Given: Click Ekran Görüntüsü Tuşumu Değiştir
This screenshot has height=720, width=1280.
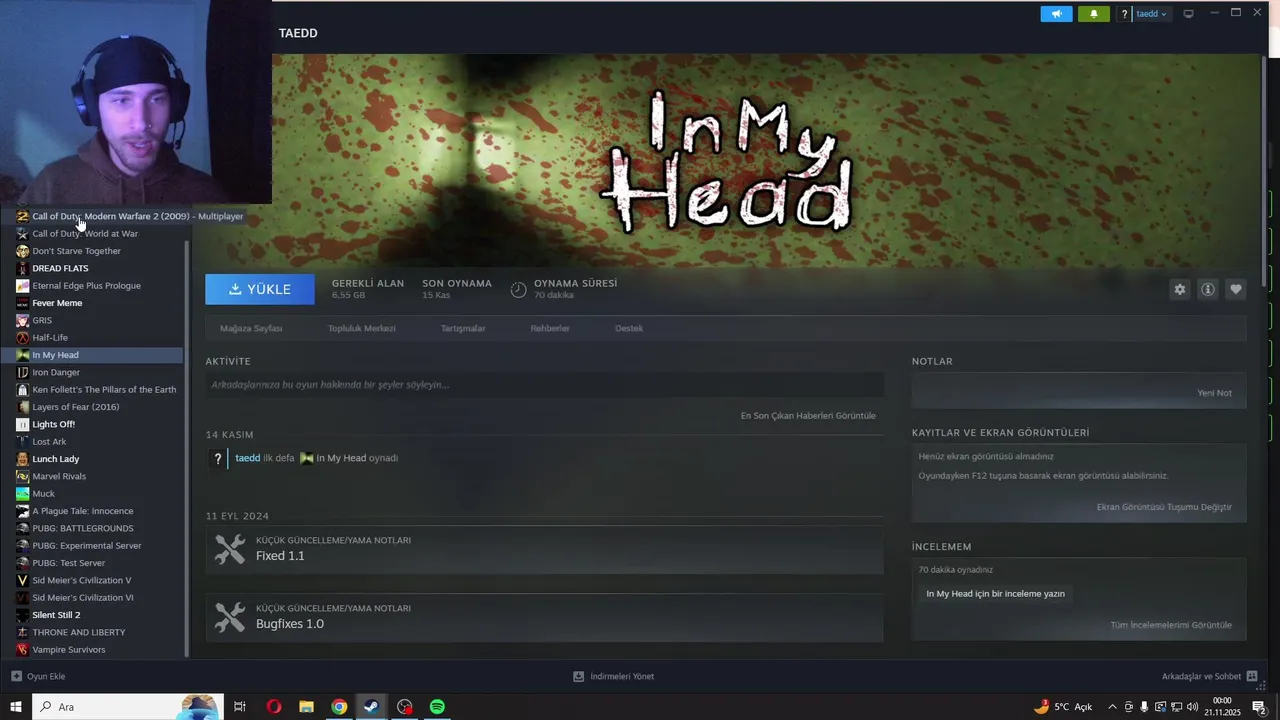Looking at the screenshot, I should pos(1164,507).
